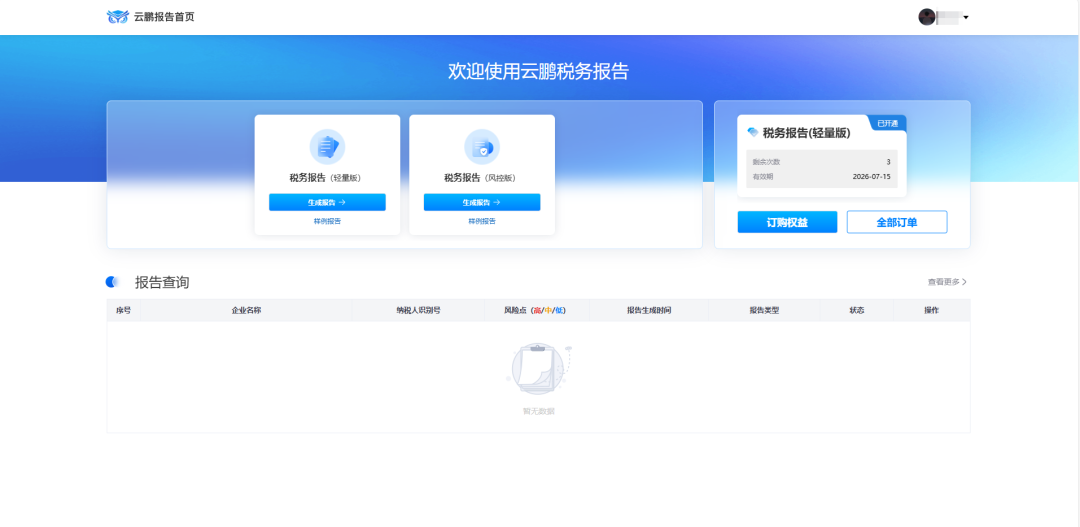The height and width of the screenshot is (527, 1080).
Task: Click the 订购权益 button
Action: click(787, 223)
